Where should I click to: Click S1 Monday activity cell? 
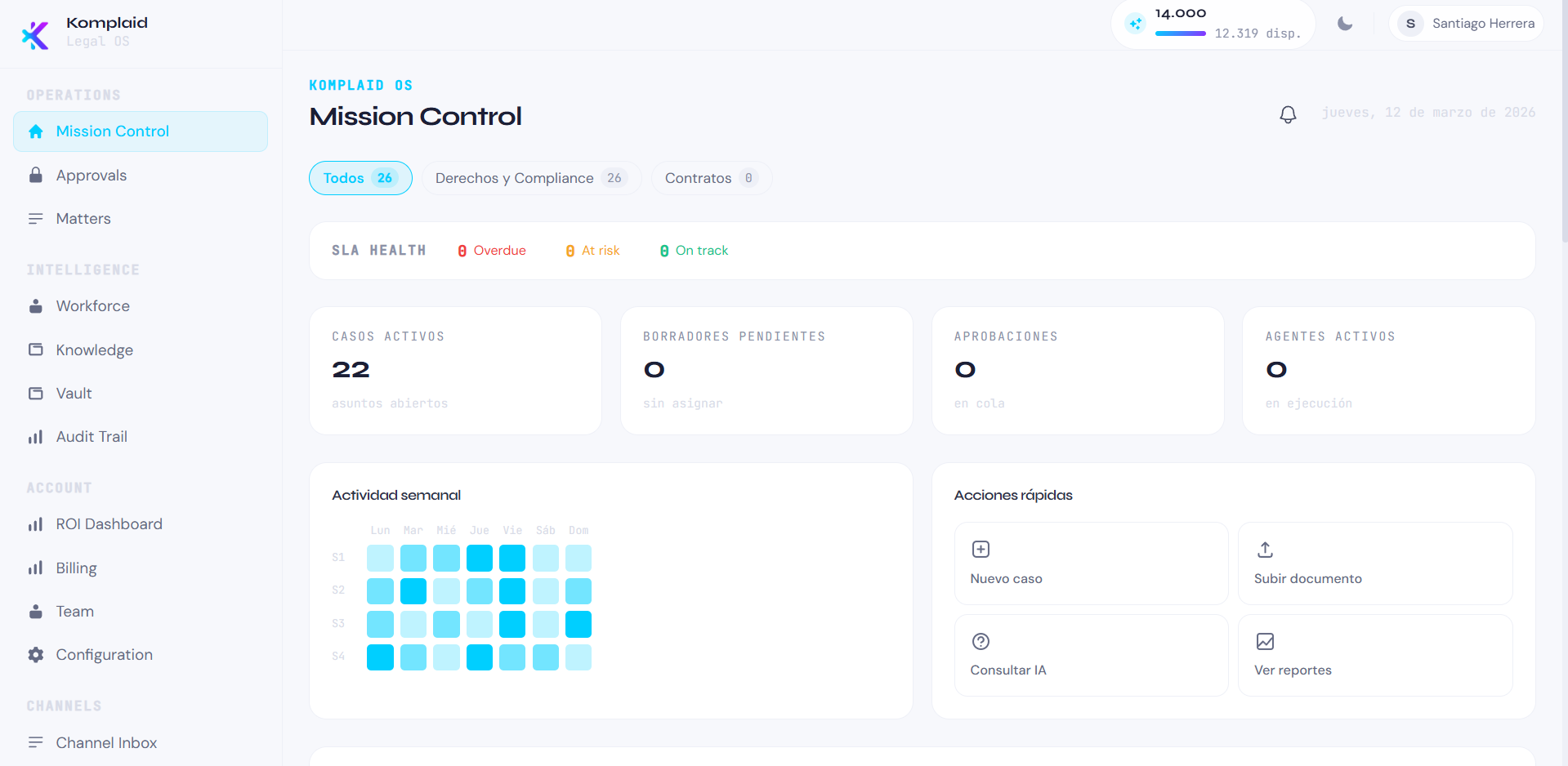[x=380, y=558]
